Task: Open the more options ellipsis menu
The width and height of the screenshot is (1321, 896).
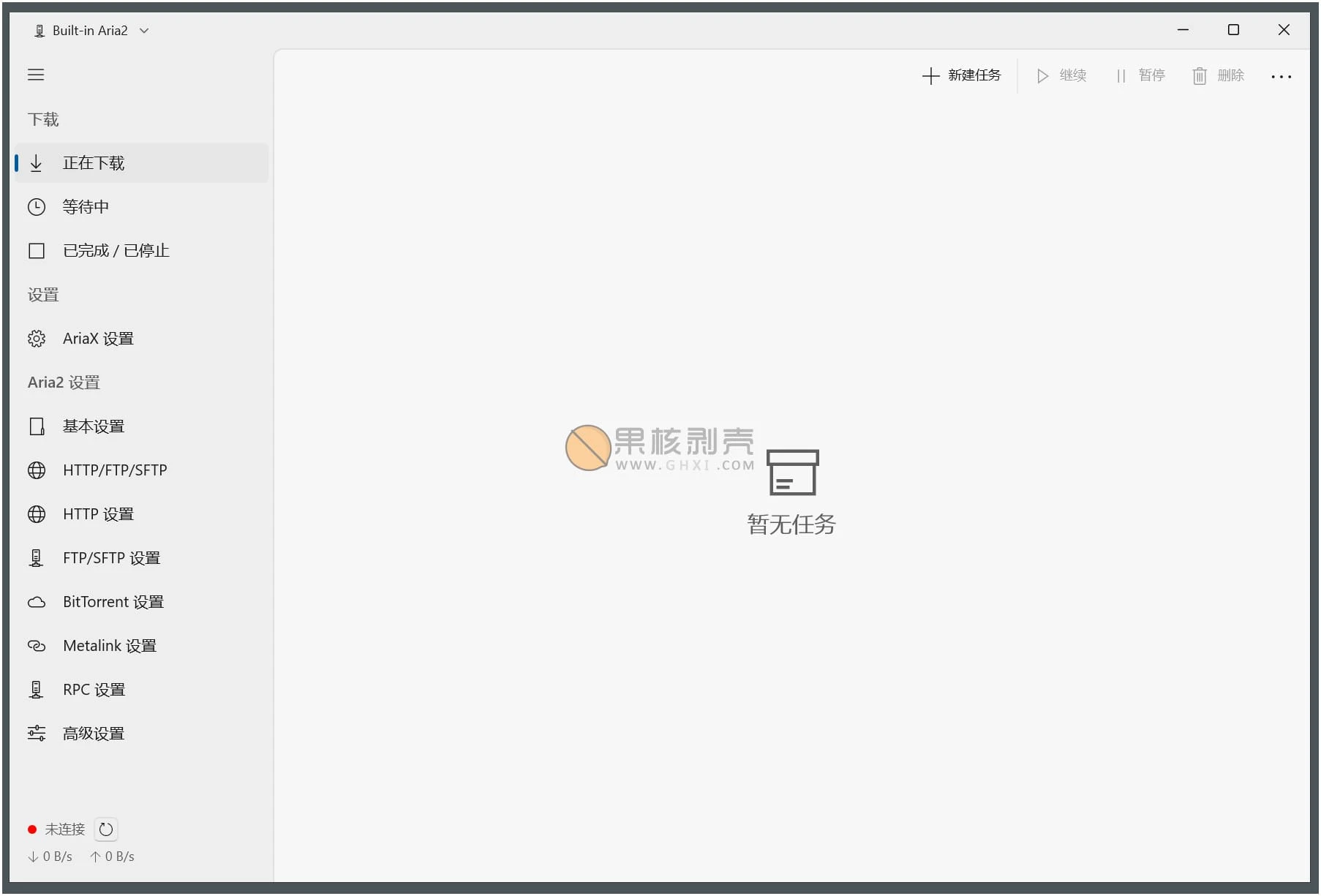Action: click(x=1282, y=76)
